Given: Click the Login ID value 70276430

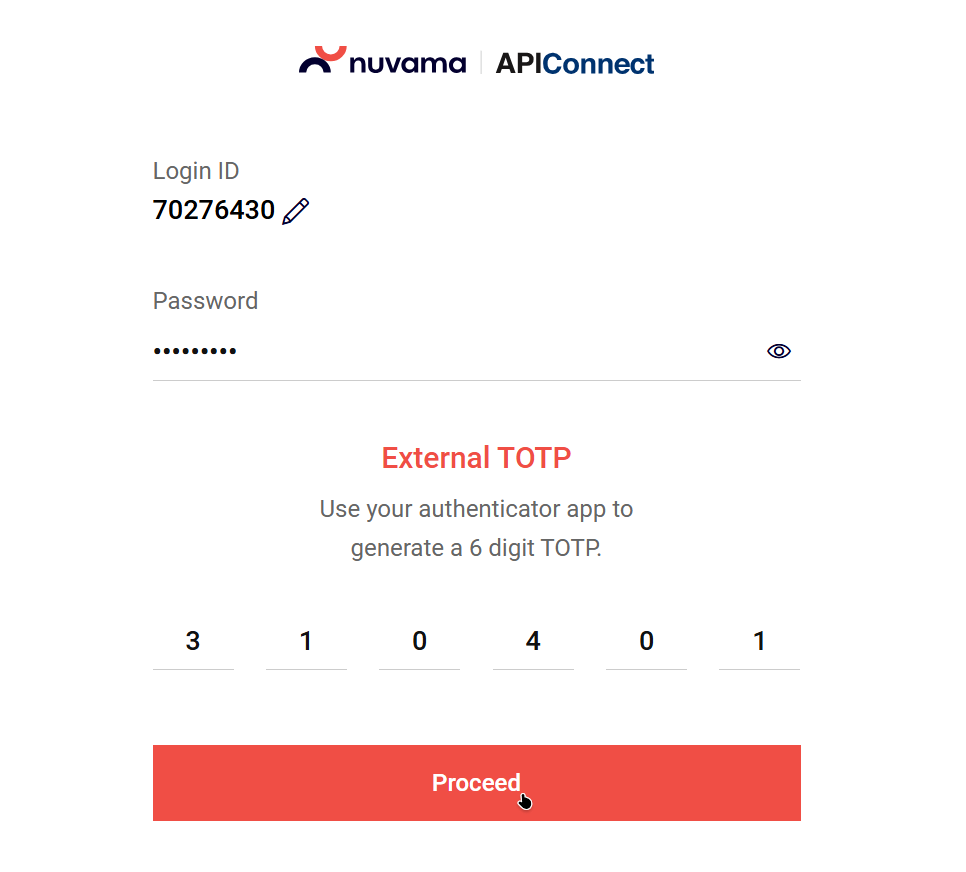Looking at the screenshot, I should tap(214, 211).
